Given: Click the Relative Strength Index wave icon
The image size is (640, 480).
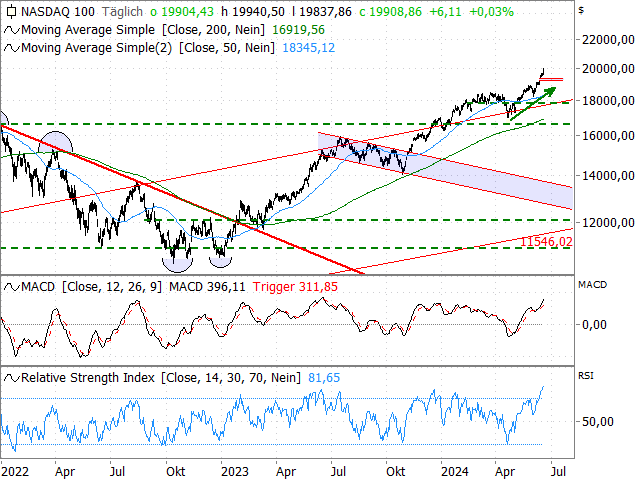Looking at the screenshot, I should (12, 378).
